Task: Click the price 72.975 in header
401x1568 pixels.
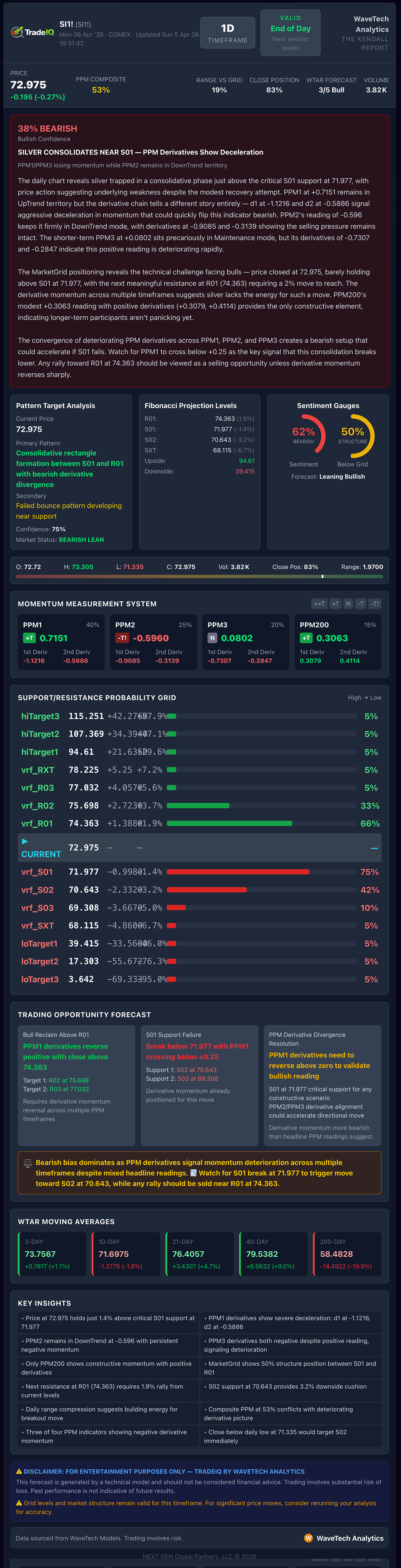Action: coord(28,85)
